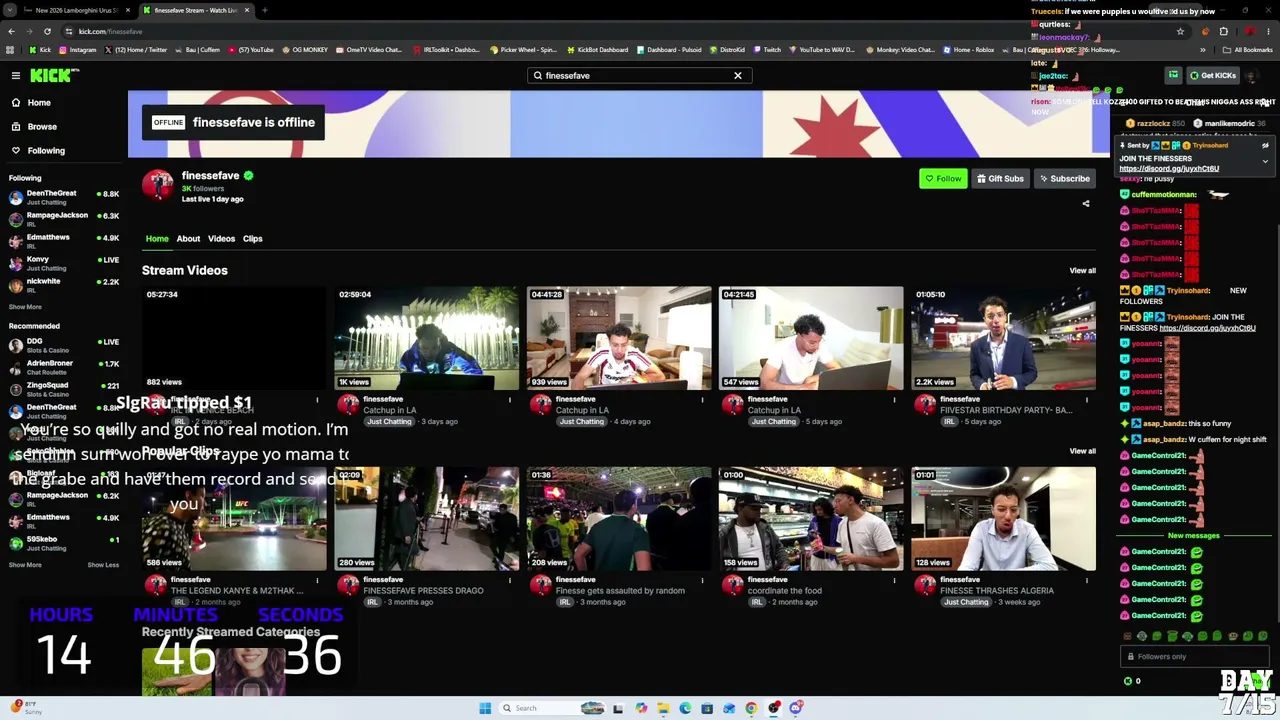
Task: Subscribe to finessefave
Action: pos(1064,179)
